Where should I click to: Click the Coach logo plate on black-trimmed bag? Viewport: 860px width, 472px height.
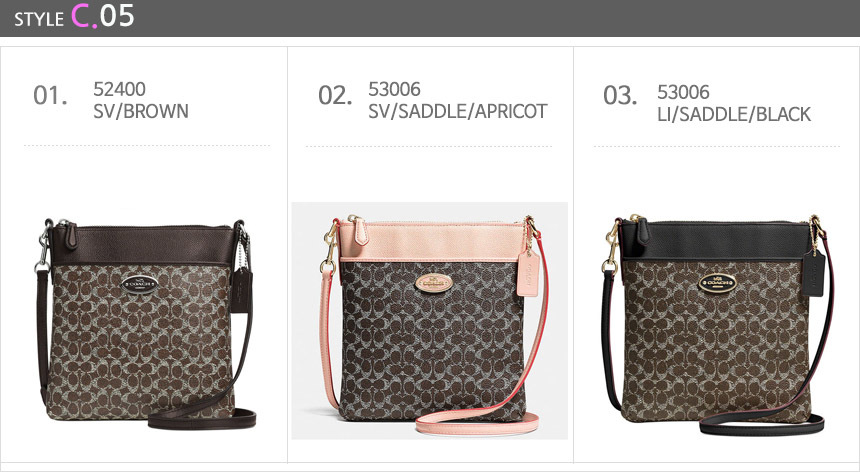click(717, 283)
